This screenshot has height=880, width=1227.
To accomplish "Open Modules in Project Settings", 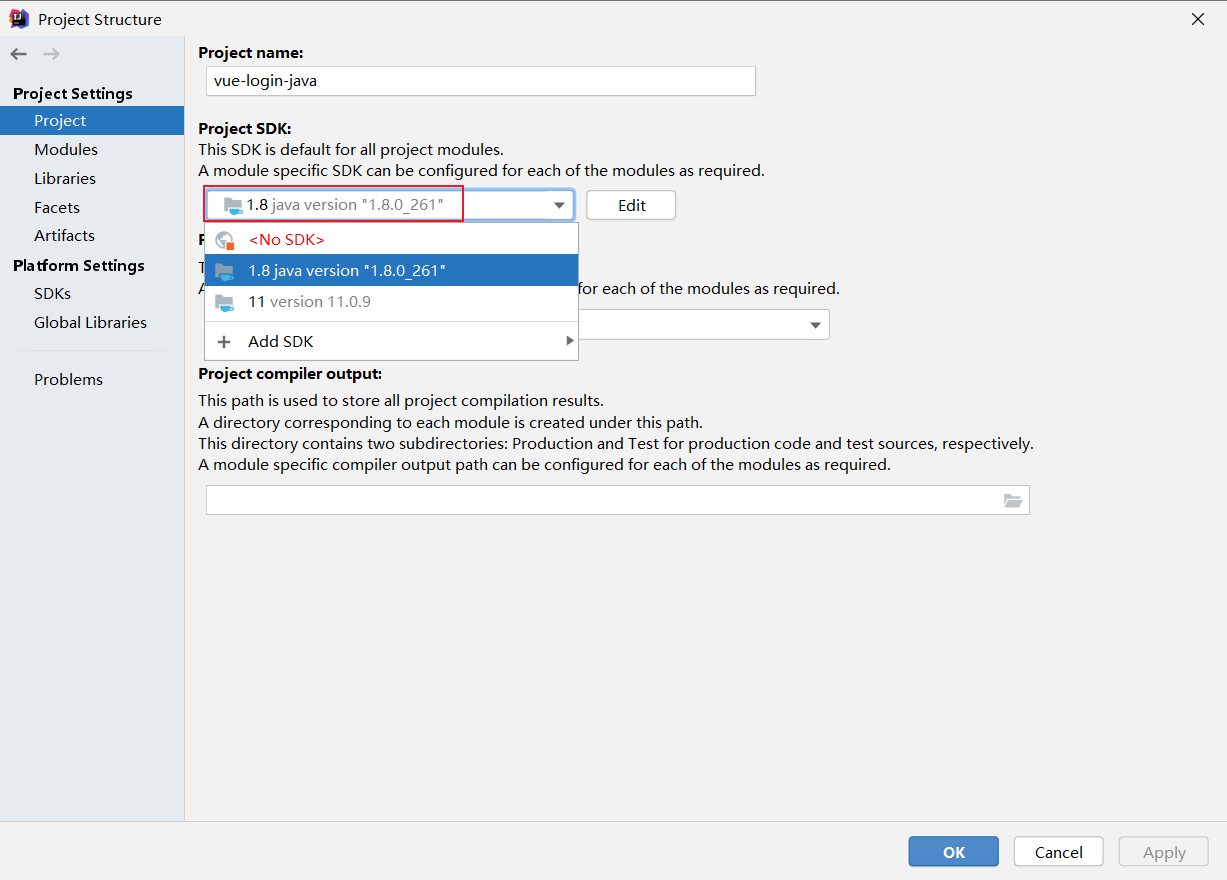I will 66,150.
